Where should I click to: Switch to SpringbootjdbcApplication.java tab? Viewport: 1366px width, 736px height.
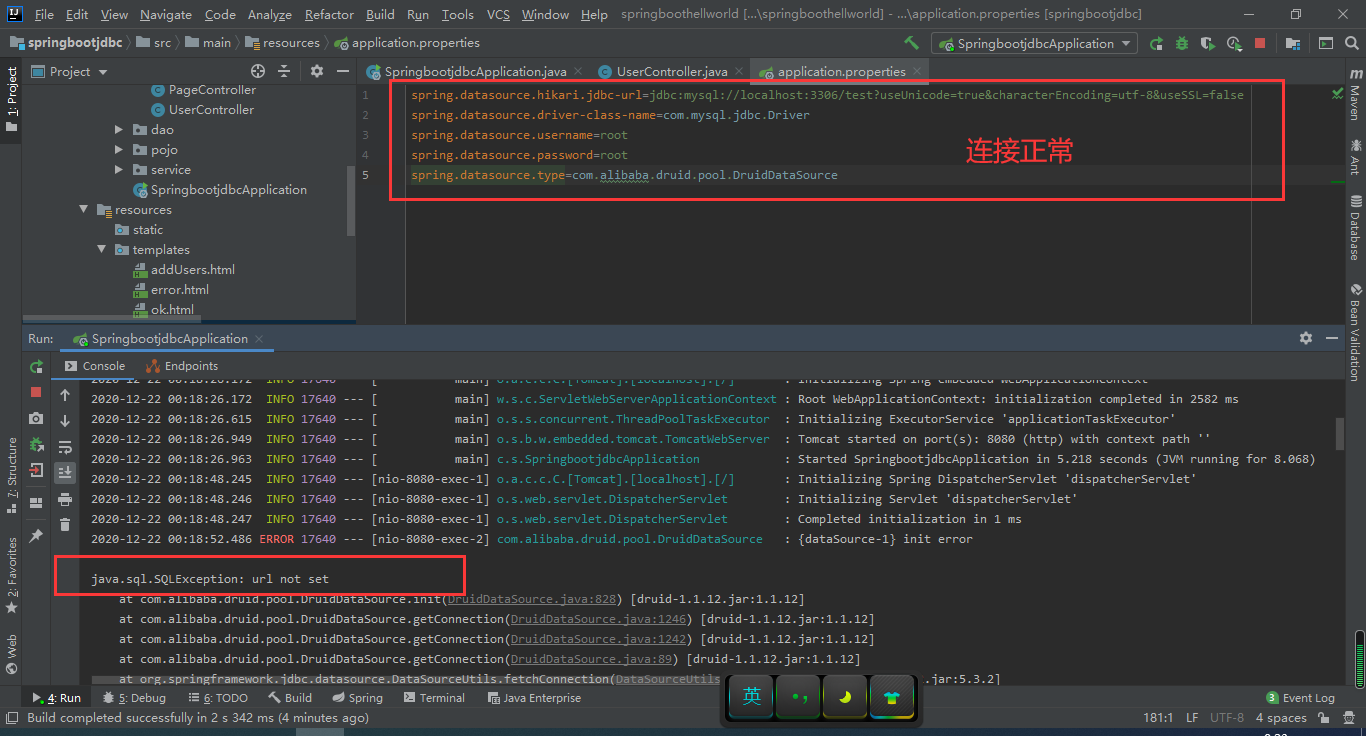click(x=475, y=71)
